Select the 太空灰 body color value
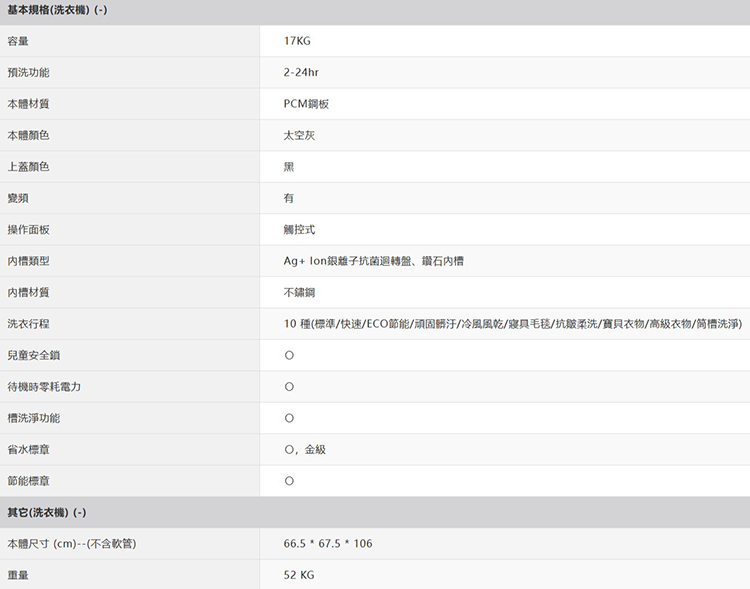This screenshot has height=589, width=750. pyautogui.click(x=300, y=135)
